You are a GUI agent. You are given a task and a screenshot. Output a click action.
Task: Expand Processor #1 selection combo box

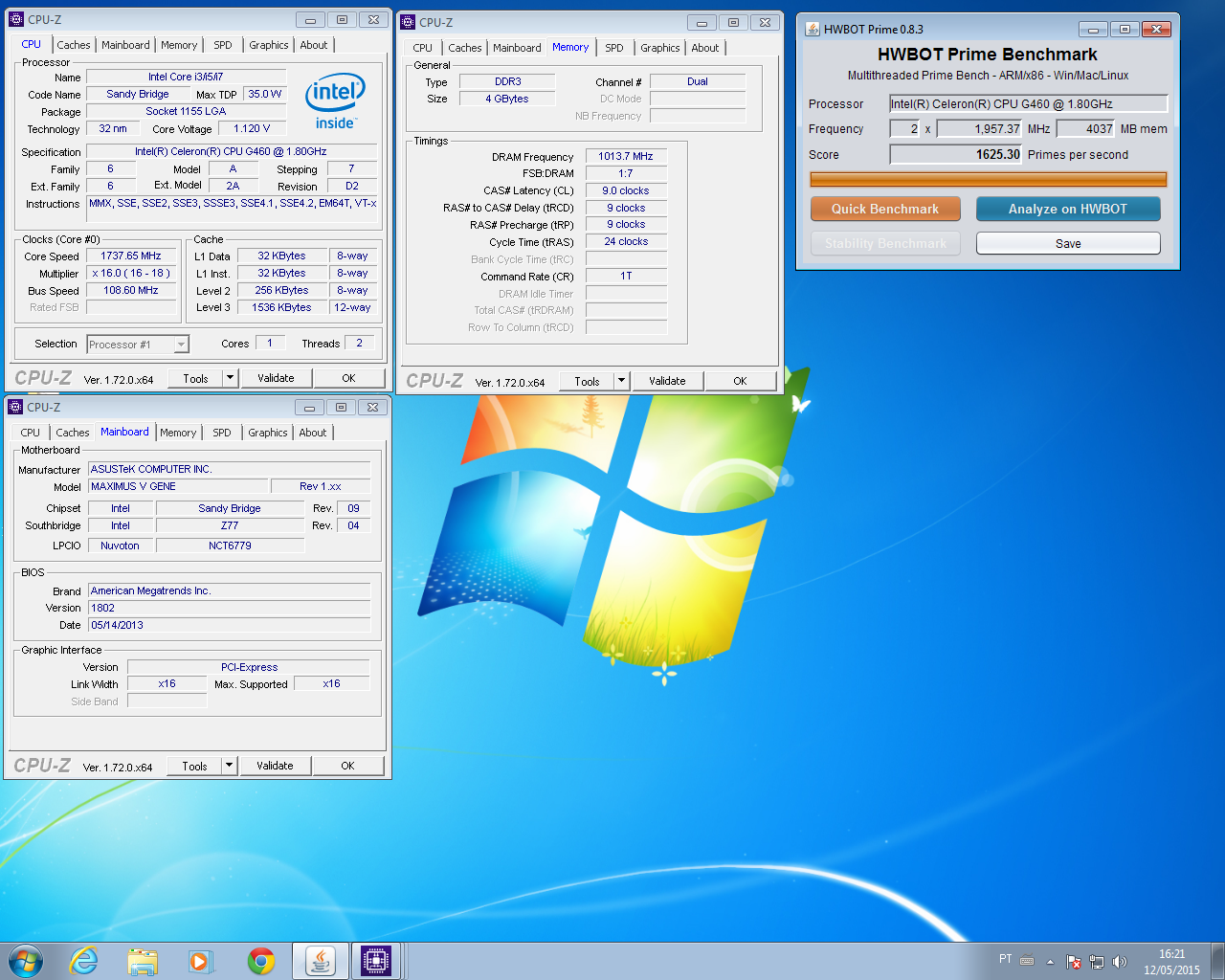[x=138, y=345]
